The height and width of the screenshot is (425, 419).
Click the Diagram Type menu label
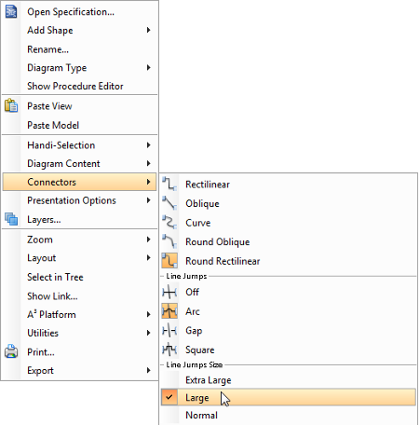click(x=57, y=68)
